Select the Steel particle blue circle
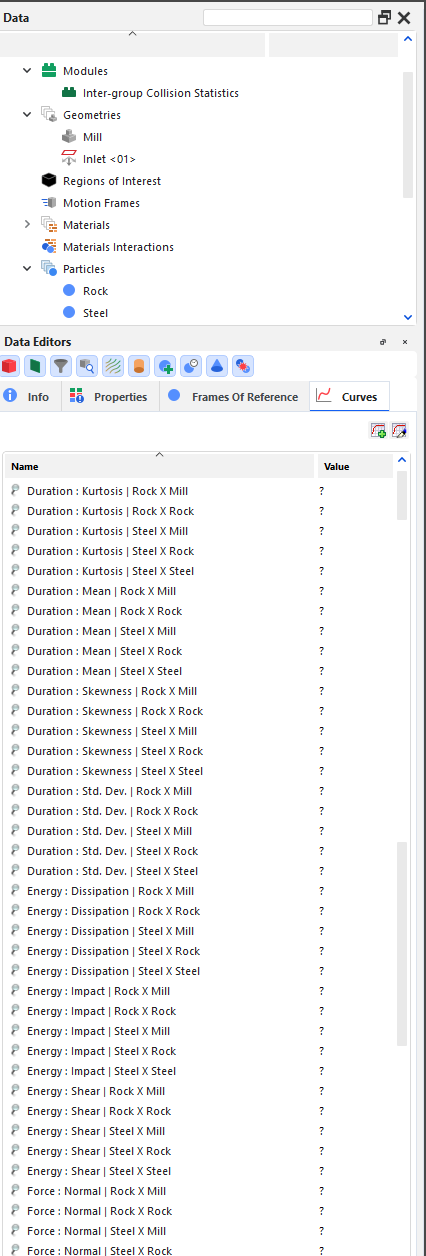The width and height of the screenshot is (426, 1256). click(x=69, y=313)
